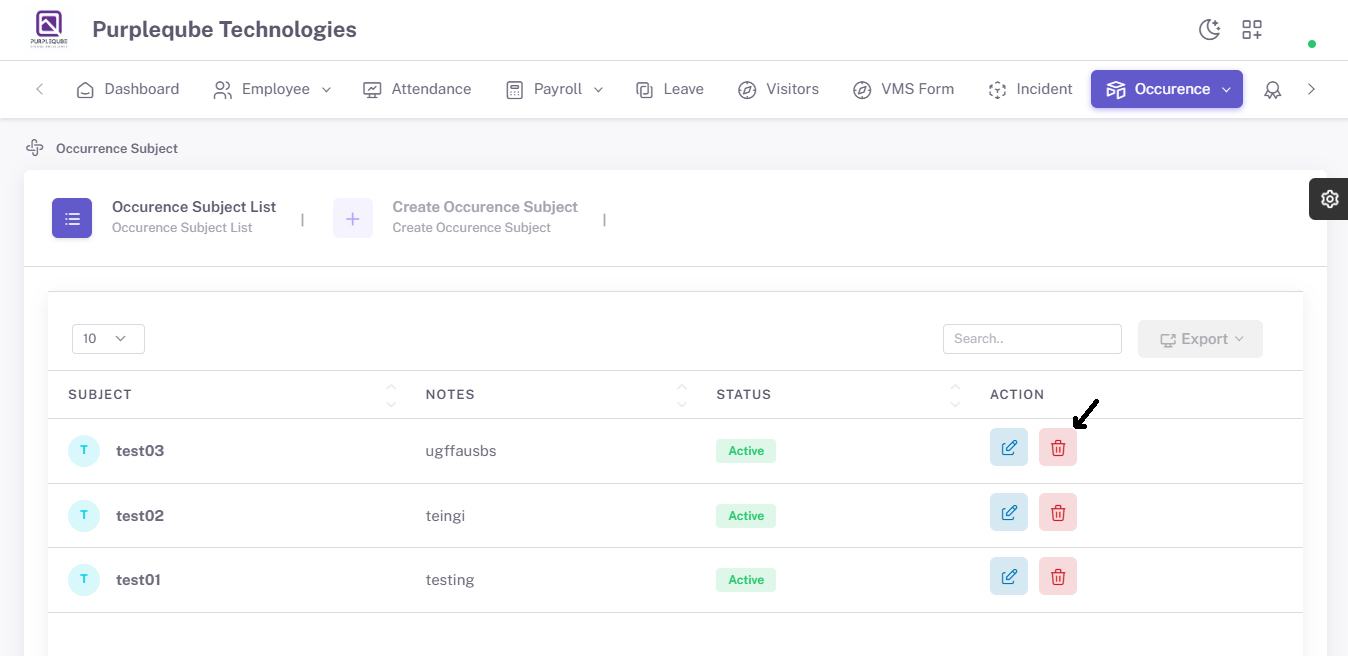Delete the test03 subject
1348x656 pixels.
click(x=1058, y=447)
